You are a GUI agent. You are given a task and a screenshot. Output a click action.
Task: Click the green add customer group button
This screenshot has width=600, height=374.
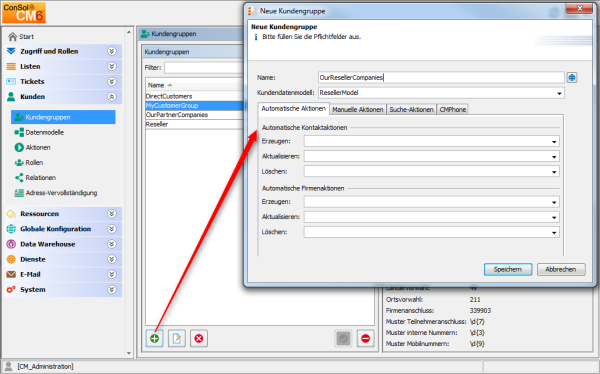[x=155, y=338]
